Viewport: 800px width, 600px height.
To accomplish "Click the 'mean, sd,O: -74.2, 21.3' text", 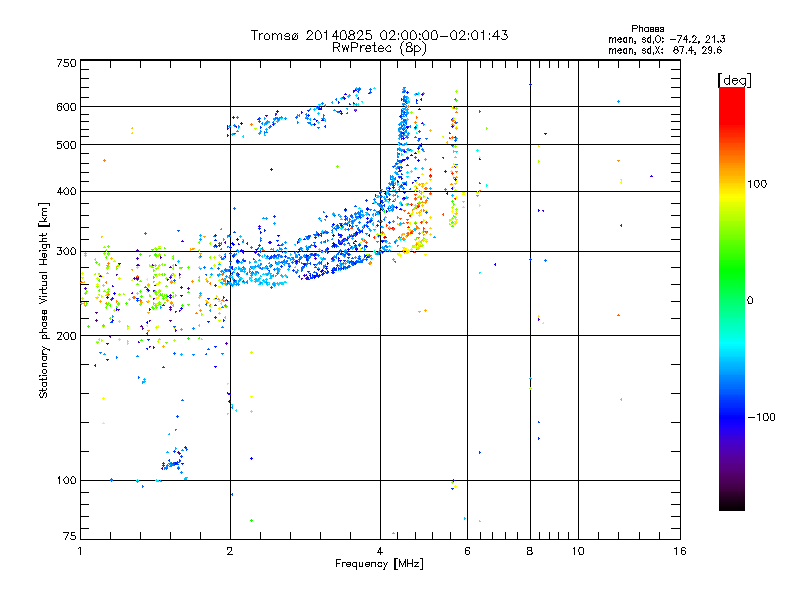I will pyautogui.click(x=666, y=39).
